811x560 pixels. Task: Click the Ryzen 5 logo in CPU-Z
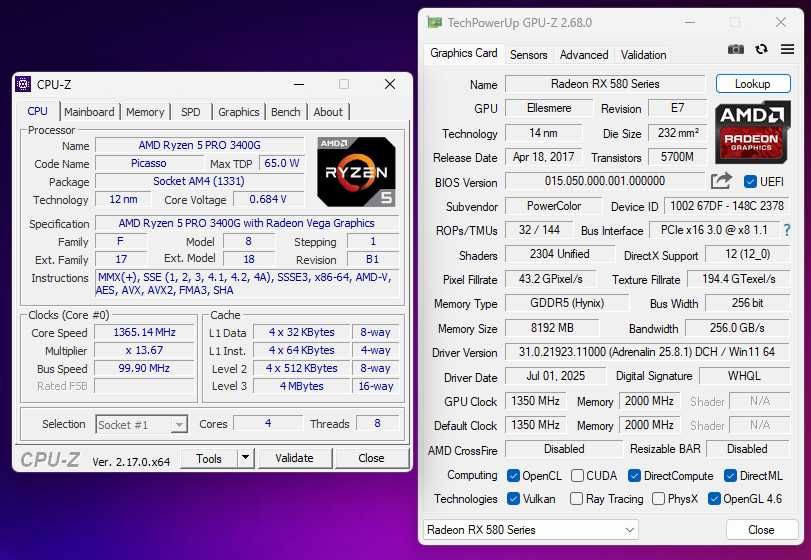click(356, 172)
